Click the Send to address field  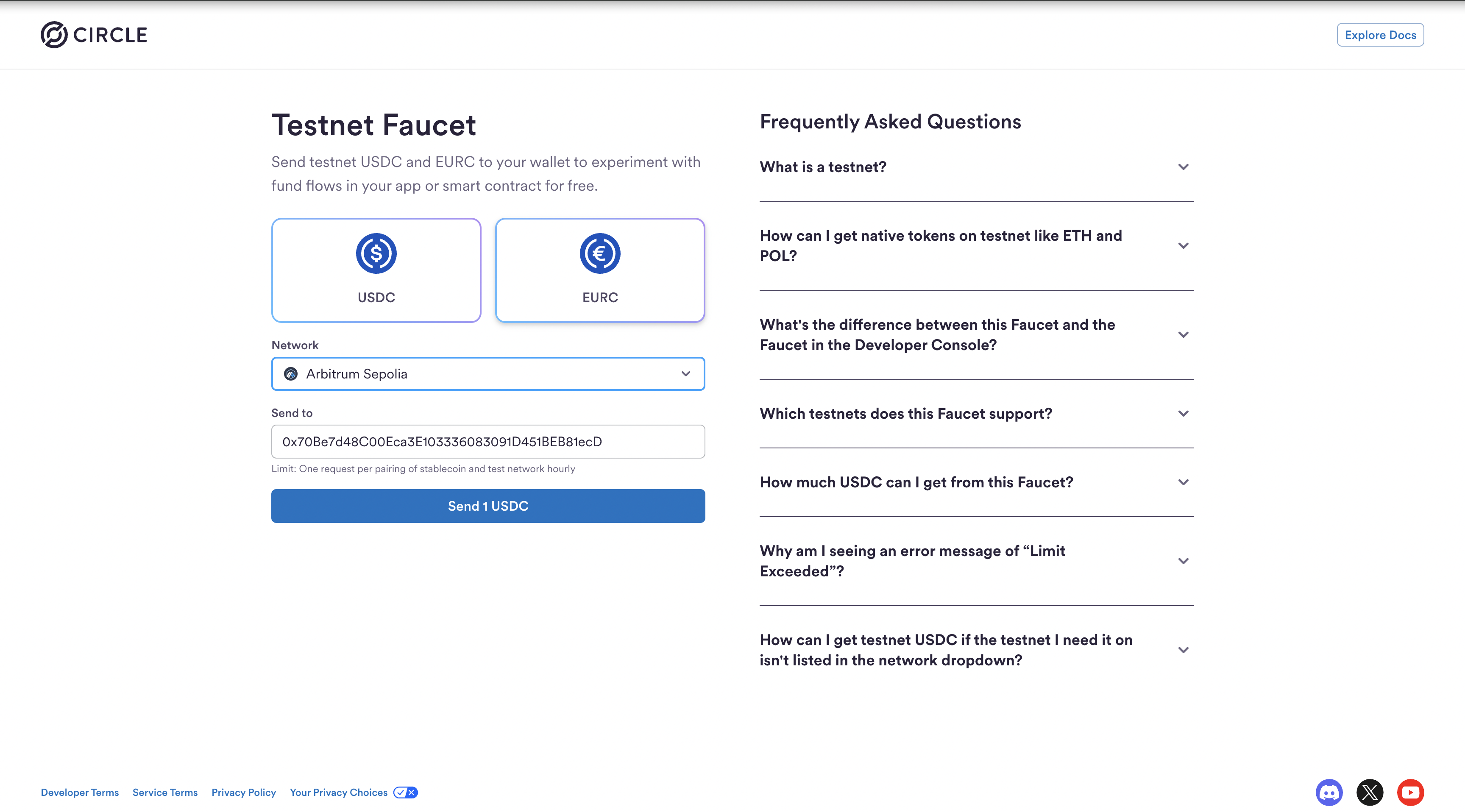[x=488, y=441]
